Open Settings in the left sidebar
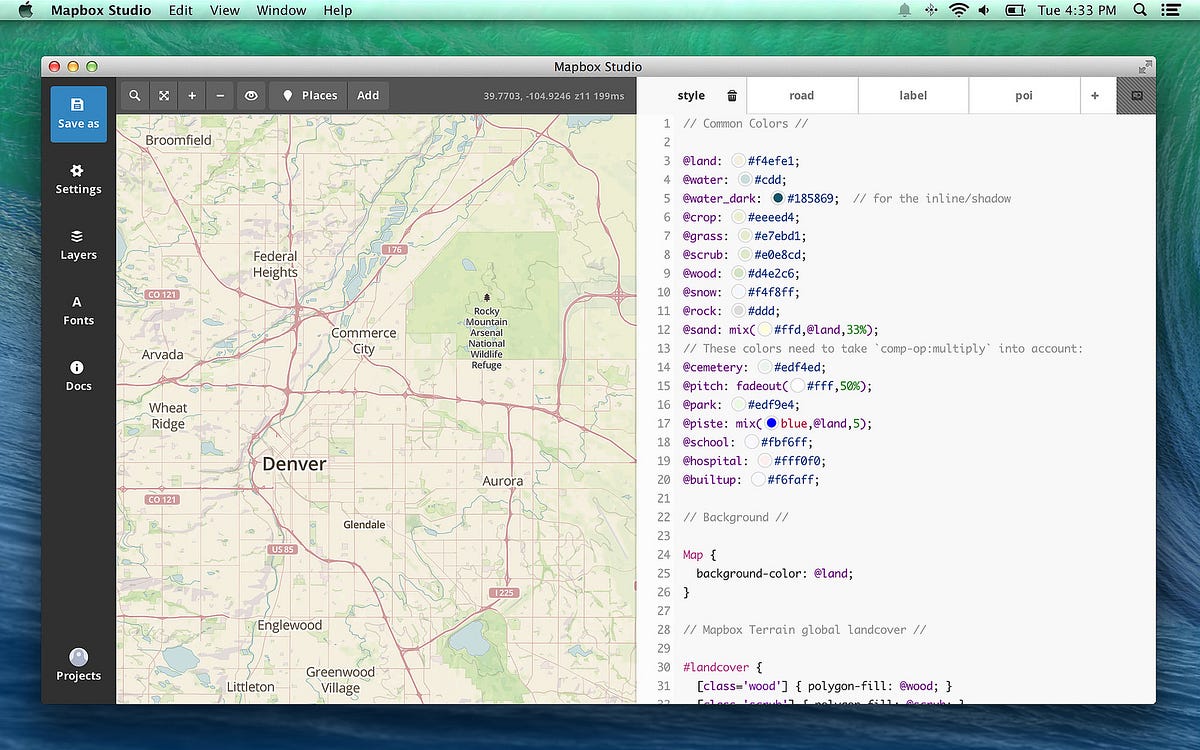 point(78,180)
